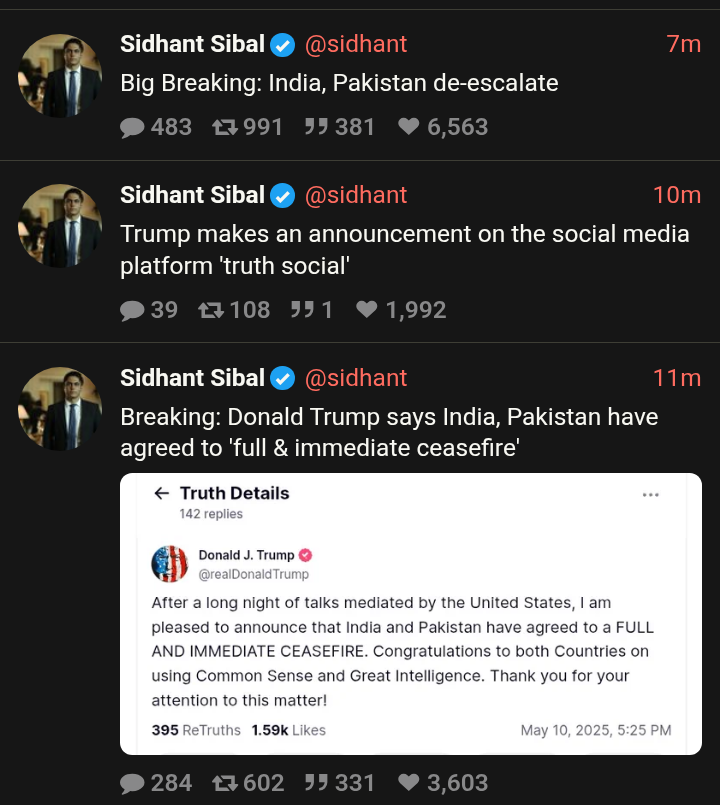This screenshot has width=720, height=805.
Task: Retweet the ceasefire tweet with 602 retweets
Action: coord(248,783)
